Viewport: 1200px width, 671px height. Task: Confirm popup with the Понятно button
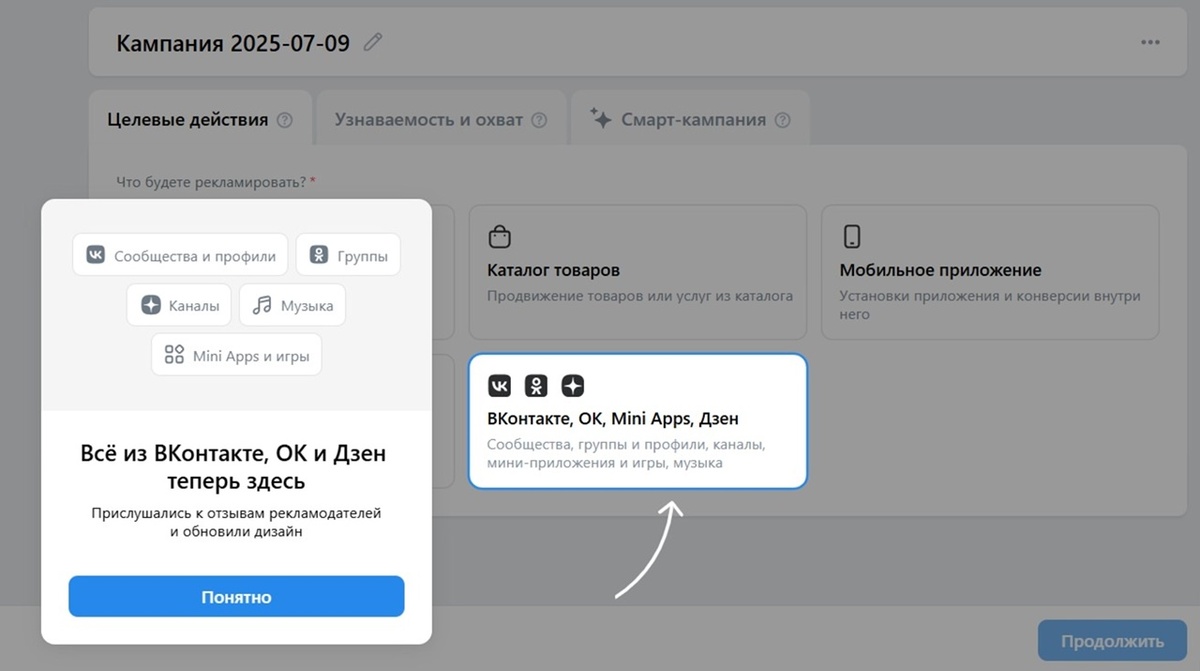(x=236, y=597)
